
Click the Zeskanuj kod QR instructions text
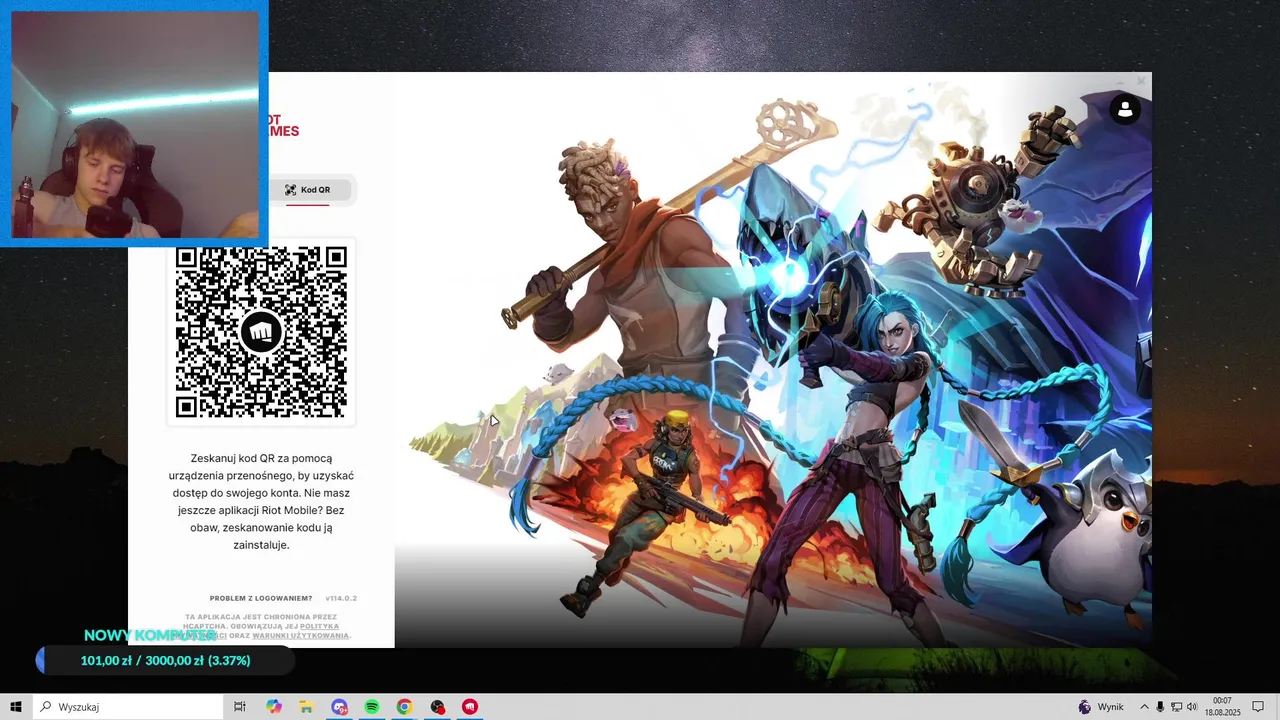tap(261, 501)
